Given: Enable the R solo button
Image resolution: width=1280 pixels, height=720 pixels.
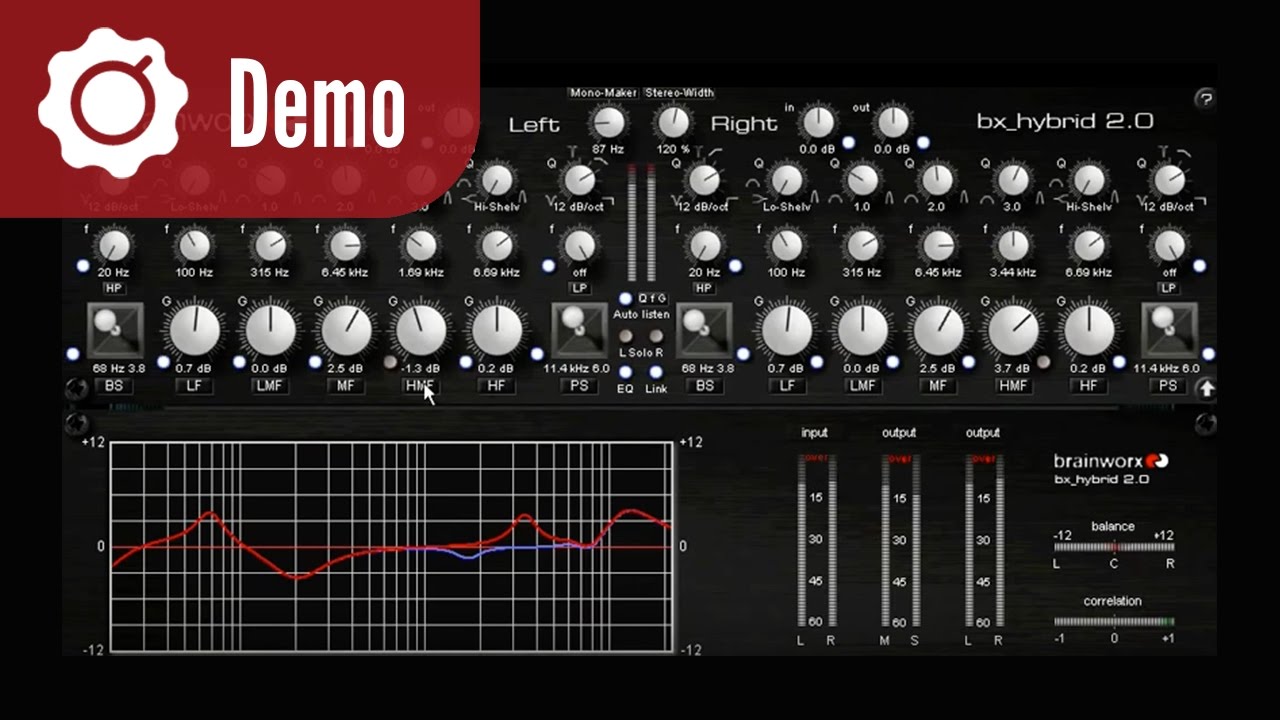Looking at the screenshot, I should tap(657, 337).
